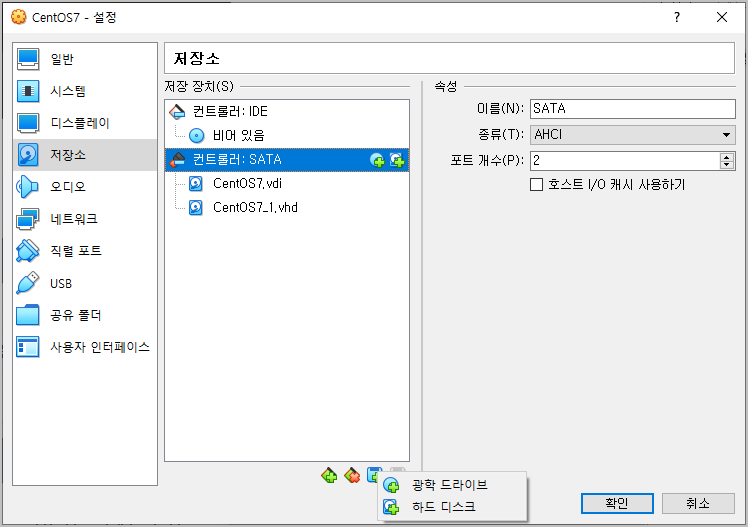Close the CentOS7 설정 dialog

(722, 18)
